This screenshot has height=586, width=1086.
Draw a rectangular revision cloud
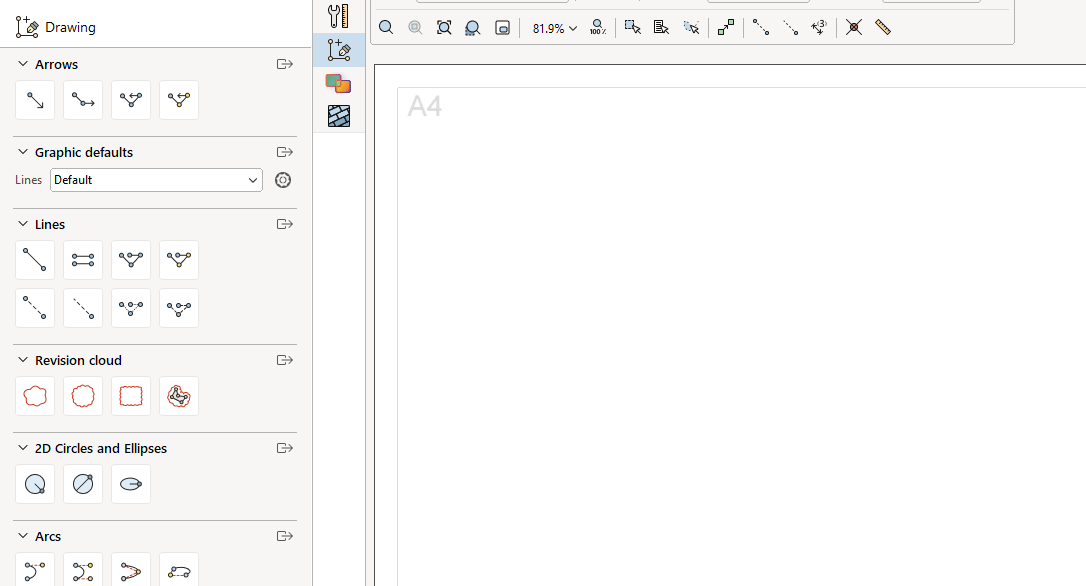tap(131, 396)
